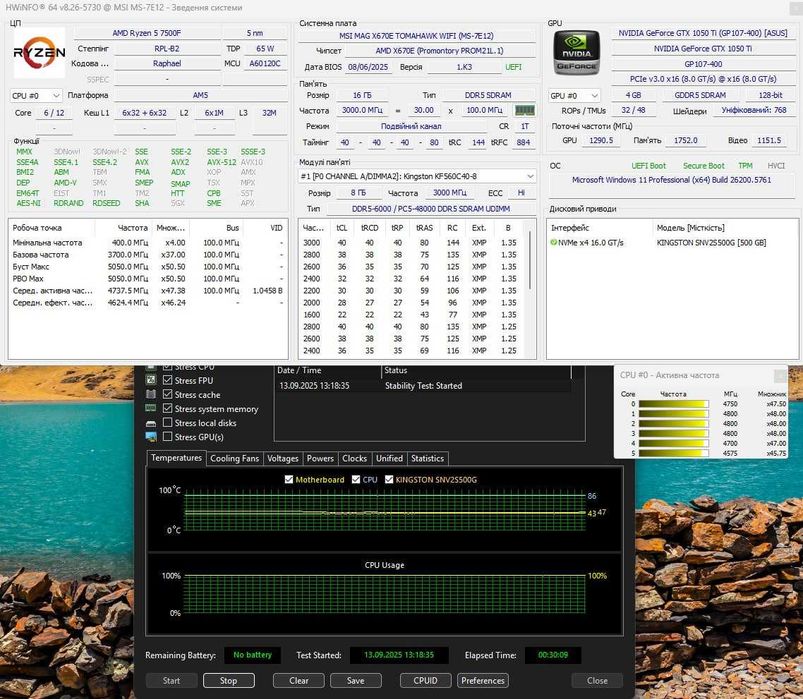Click the BIOS date 08/06/2025 field
This screenshot has width=803, height=699.
(x=368, y=67)
